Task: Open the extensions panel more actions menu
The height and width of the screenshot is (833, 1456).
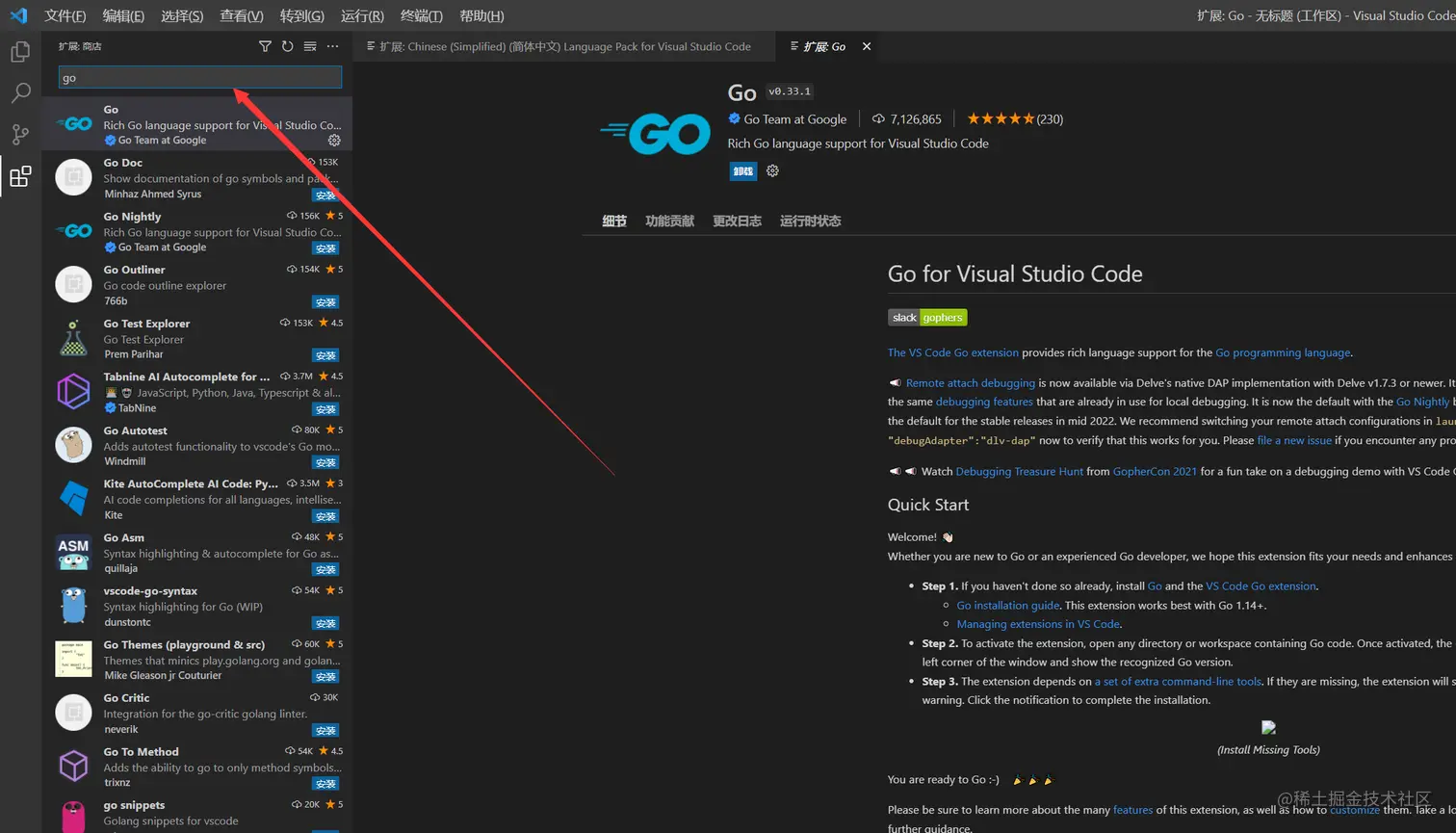Action: 332,46
